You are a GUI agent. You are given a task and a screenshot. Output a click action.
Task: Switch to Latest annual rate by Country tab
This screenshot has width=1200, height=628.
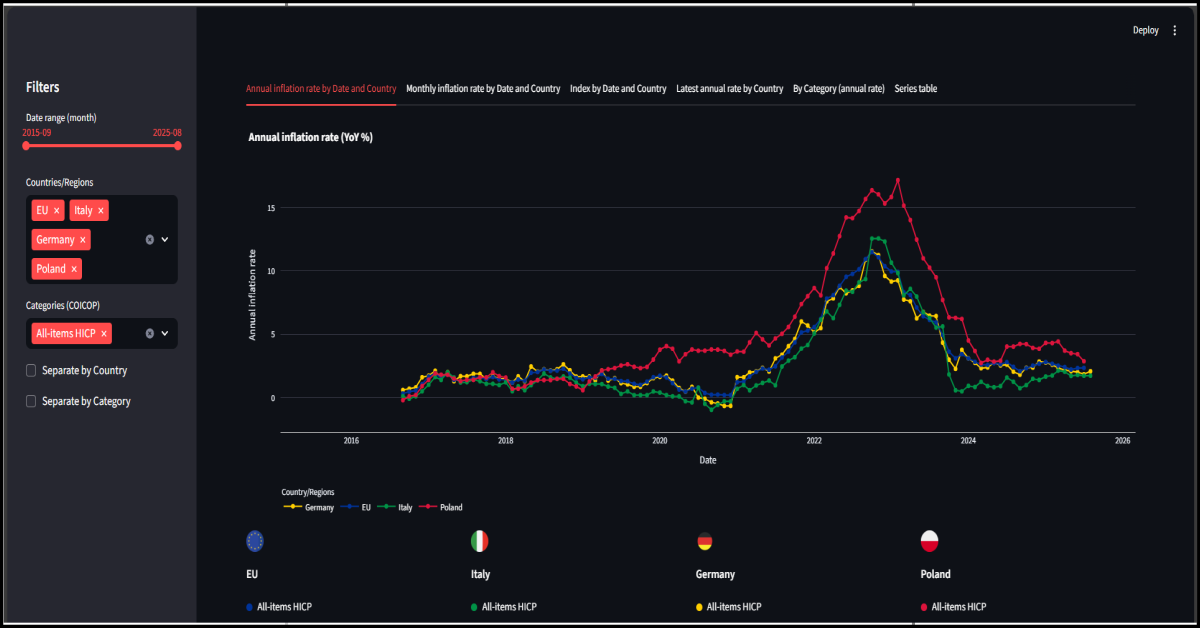pos(730,89)
